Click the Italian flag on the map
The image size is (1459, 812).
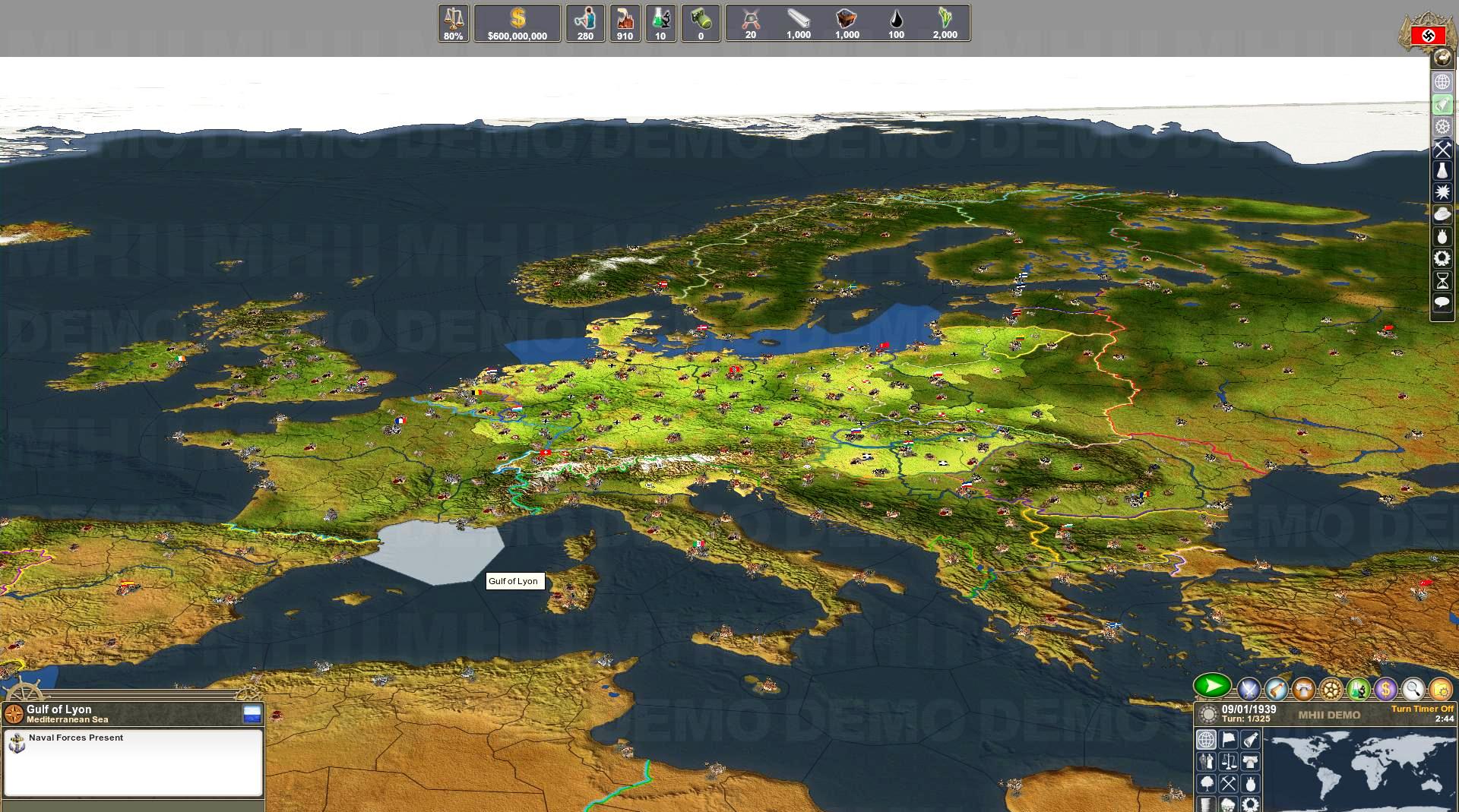pos(698,544)
